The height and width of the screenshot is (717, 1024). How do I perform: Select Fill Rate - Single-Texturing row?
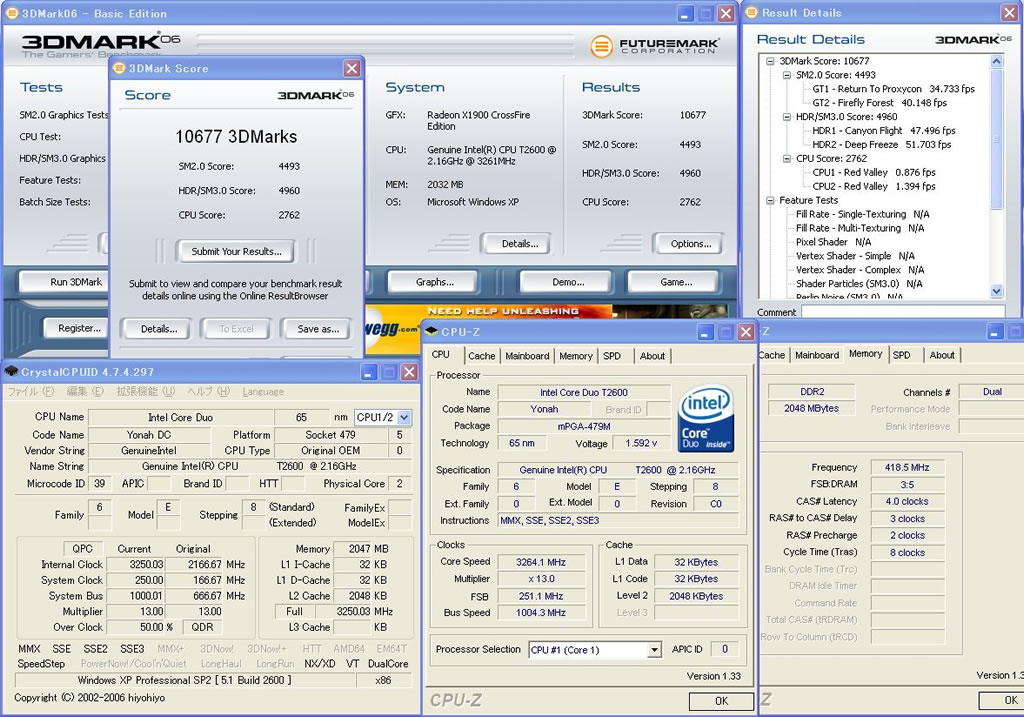click(862, 214)
